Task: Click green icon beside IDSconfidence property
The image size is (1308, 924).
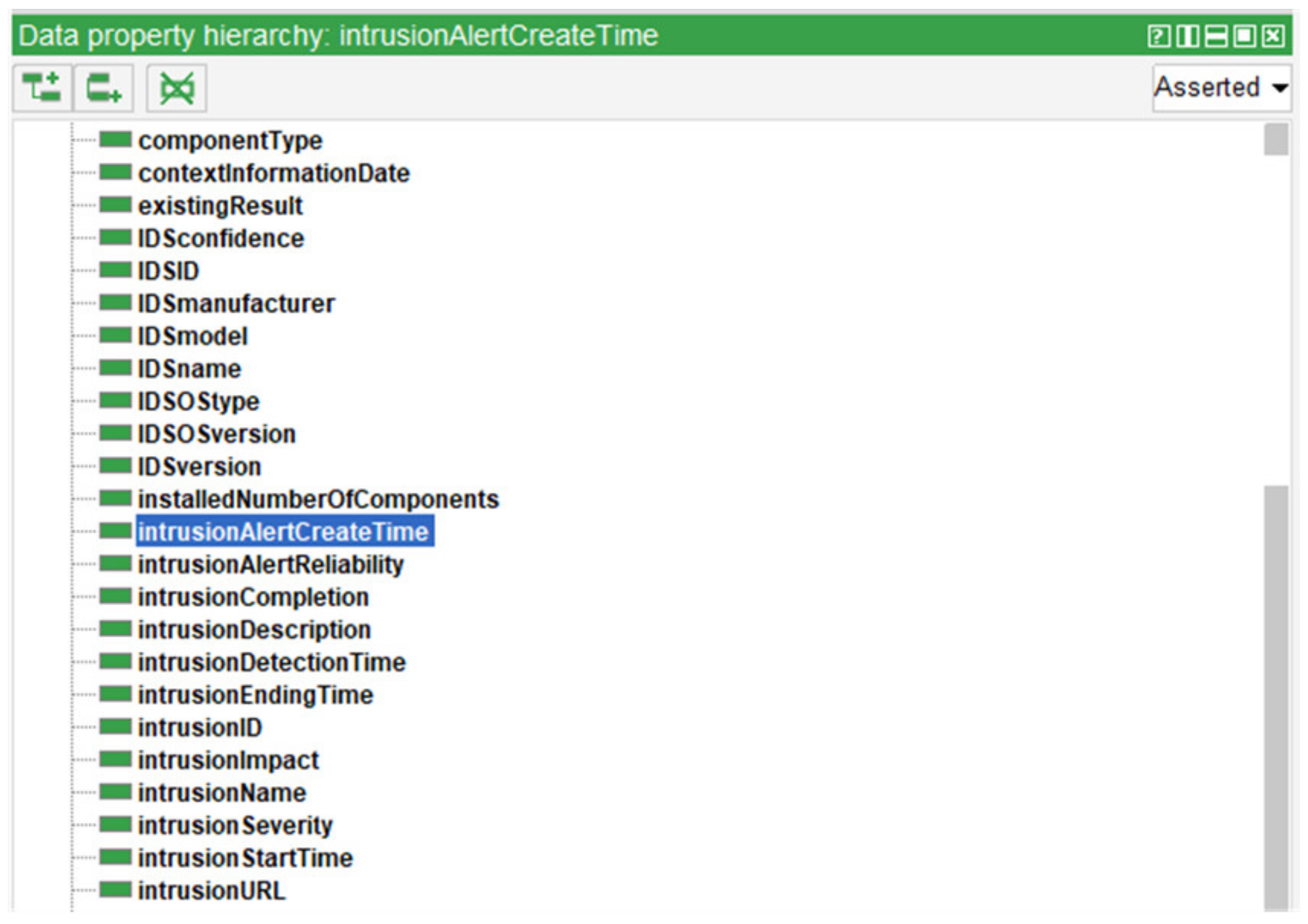Action: 115,238
